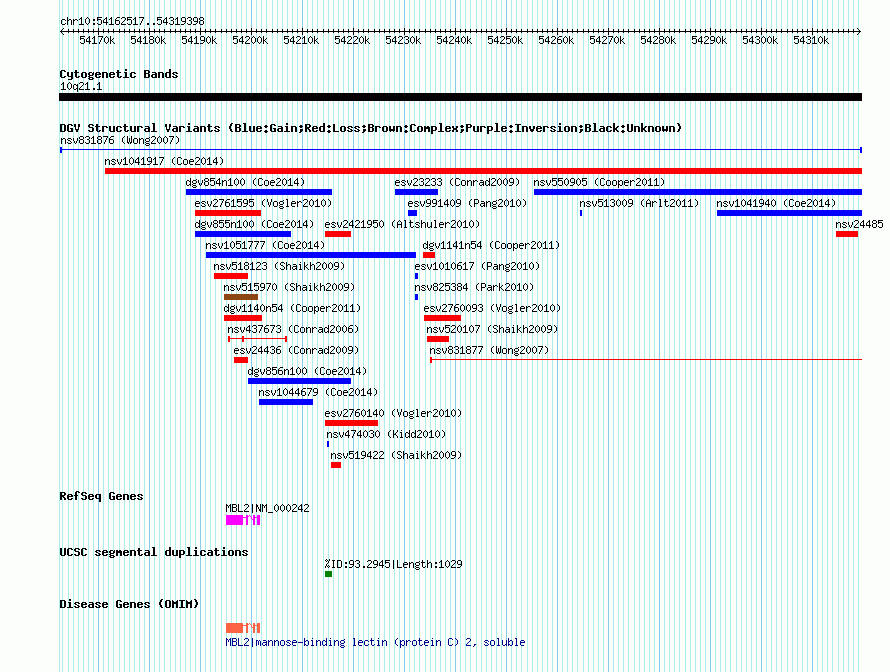Click nsv519422 (Shaikh2009) label
The width and height of the screenshot is (890, 672).
396,455
